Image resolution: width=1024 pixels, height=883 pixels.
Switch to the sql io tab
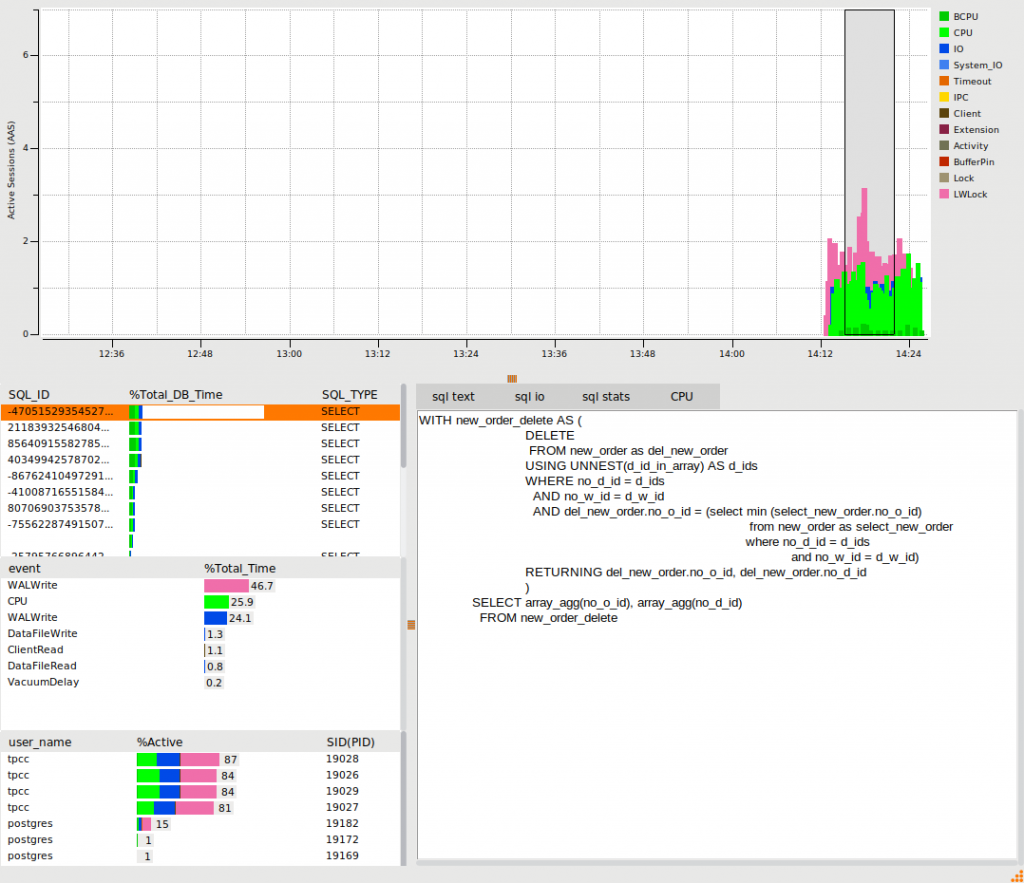click(529, 396)
